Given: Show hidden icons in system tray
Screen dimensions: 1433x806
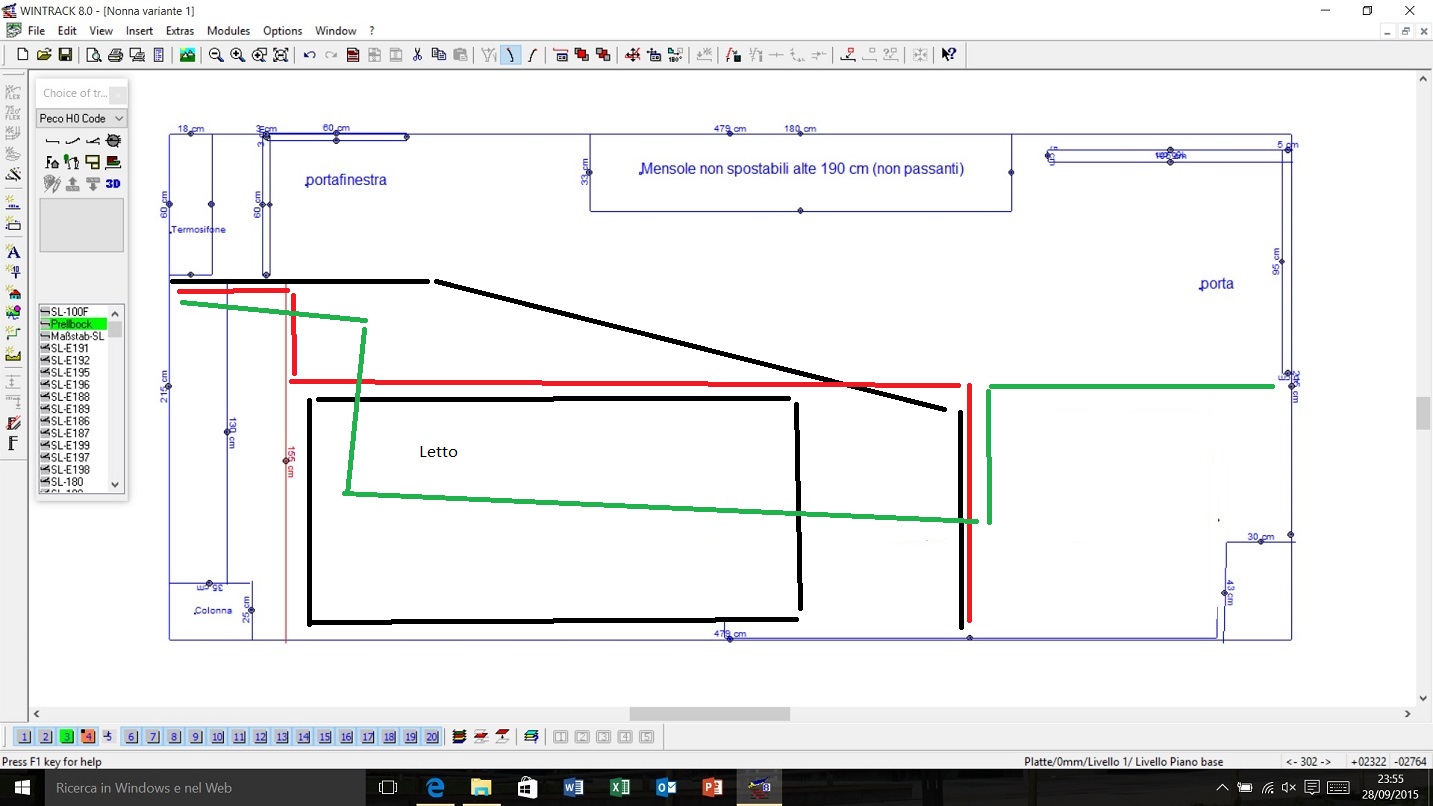Looking at the screenshot, I should tap(1222, 788).
